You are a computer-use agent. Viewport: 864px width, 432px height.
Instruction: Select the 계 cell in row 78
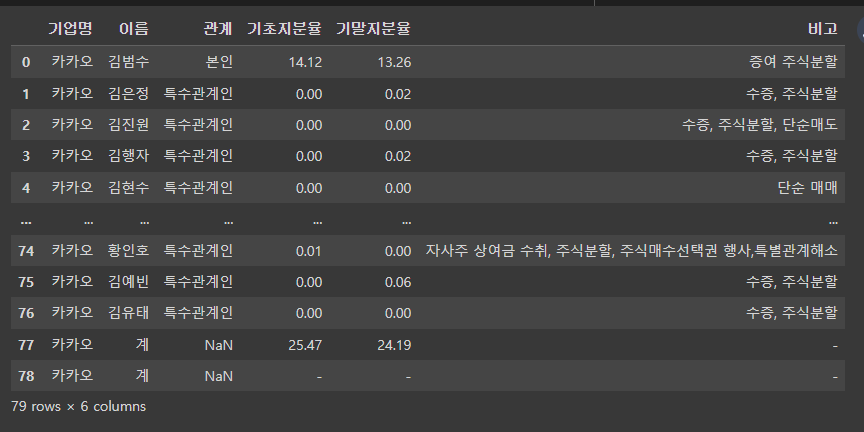coord(142,376)
